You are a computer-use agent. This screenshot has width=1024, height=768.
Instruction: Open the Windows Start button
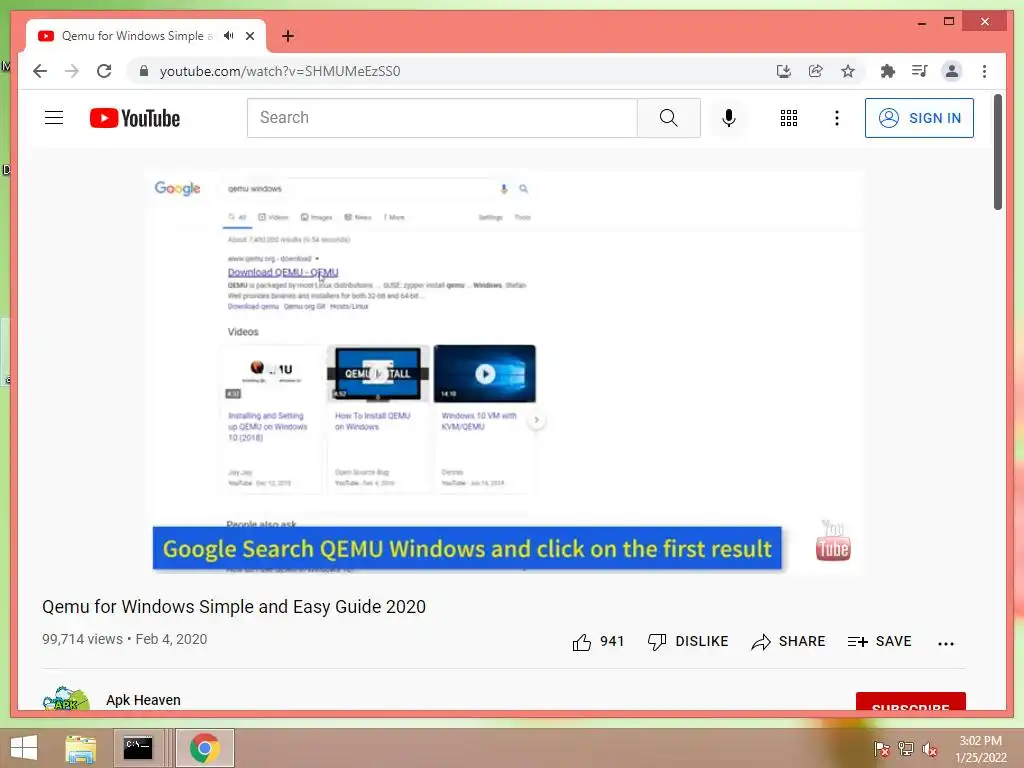(x=24, y=748)
